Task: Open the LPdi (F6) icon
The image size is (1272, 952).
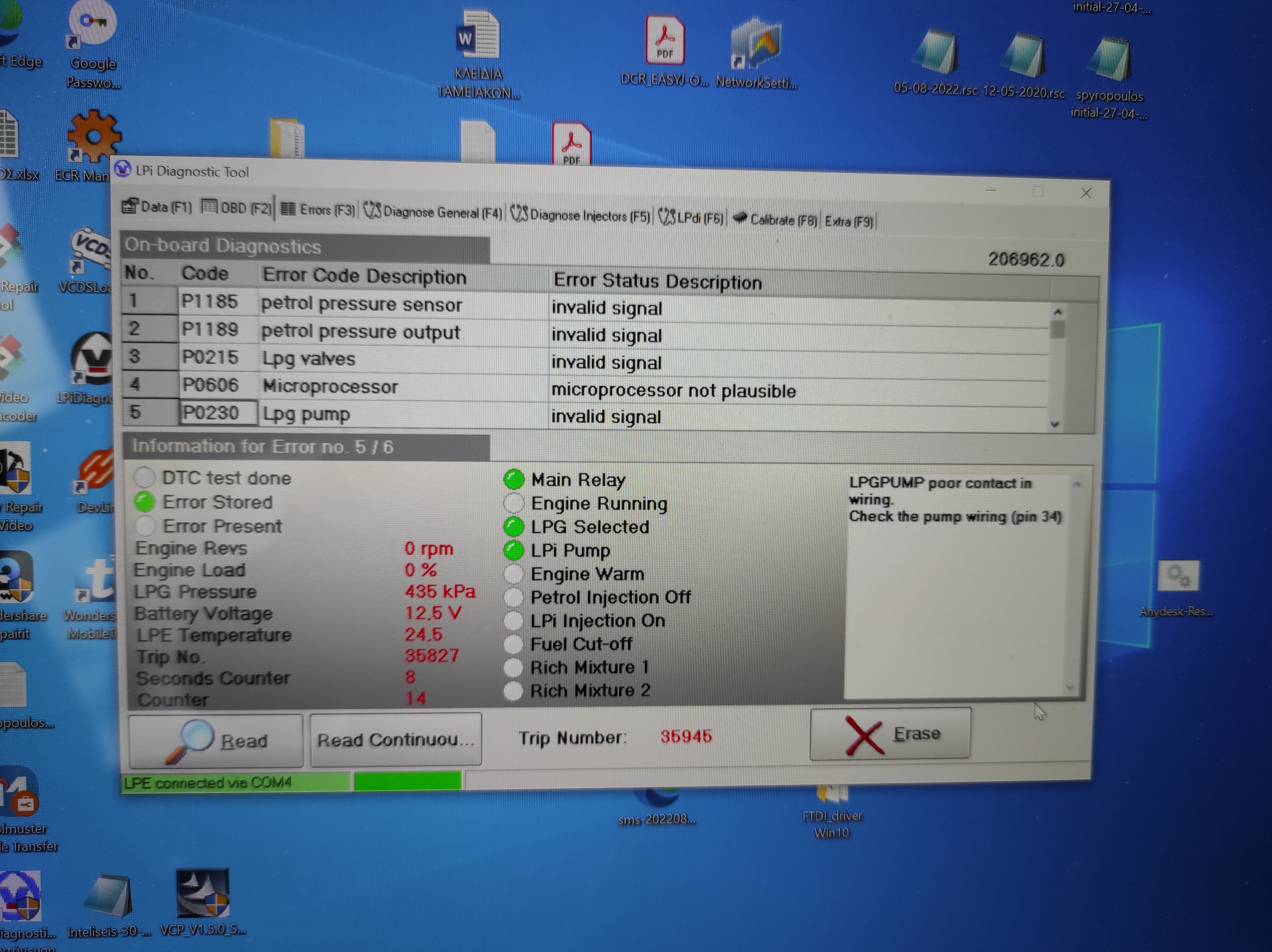Action: click(666, 217)
